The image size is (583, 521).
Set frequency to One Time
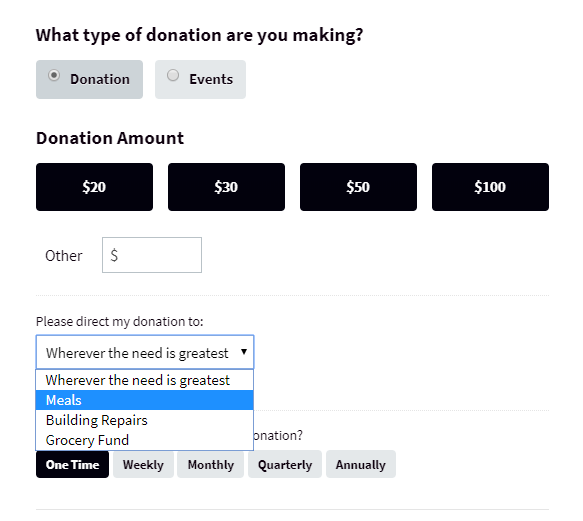(73, 464)
